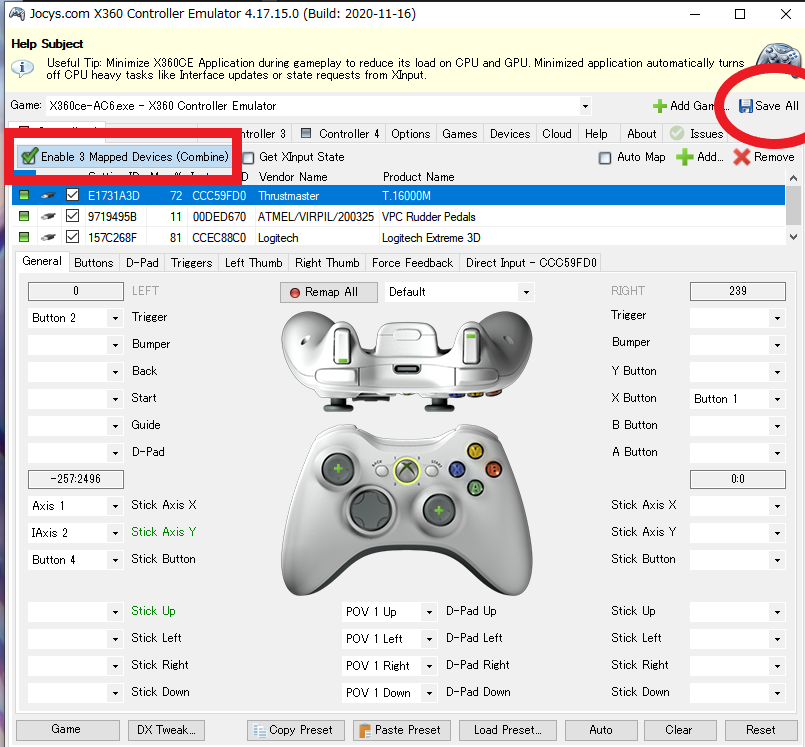805x747 pixels.
Task: Uncheck the Thrustmaster T.16000M row checkbox
Action: pyautogui.click(x=72, y=195)
